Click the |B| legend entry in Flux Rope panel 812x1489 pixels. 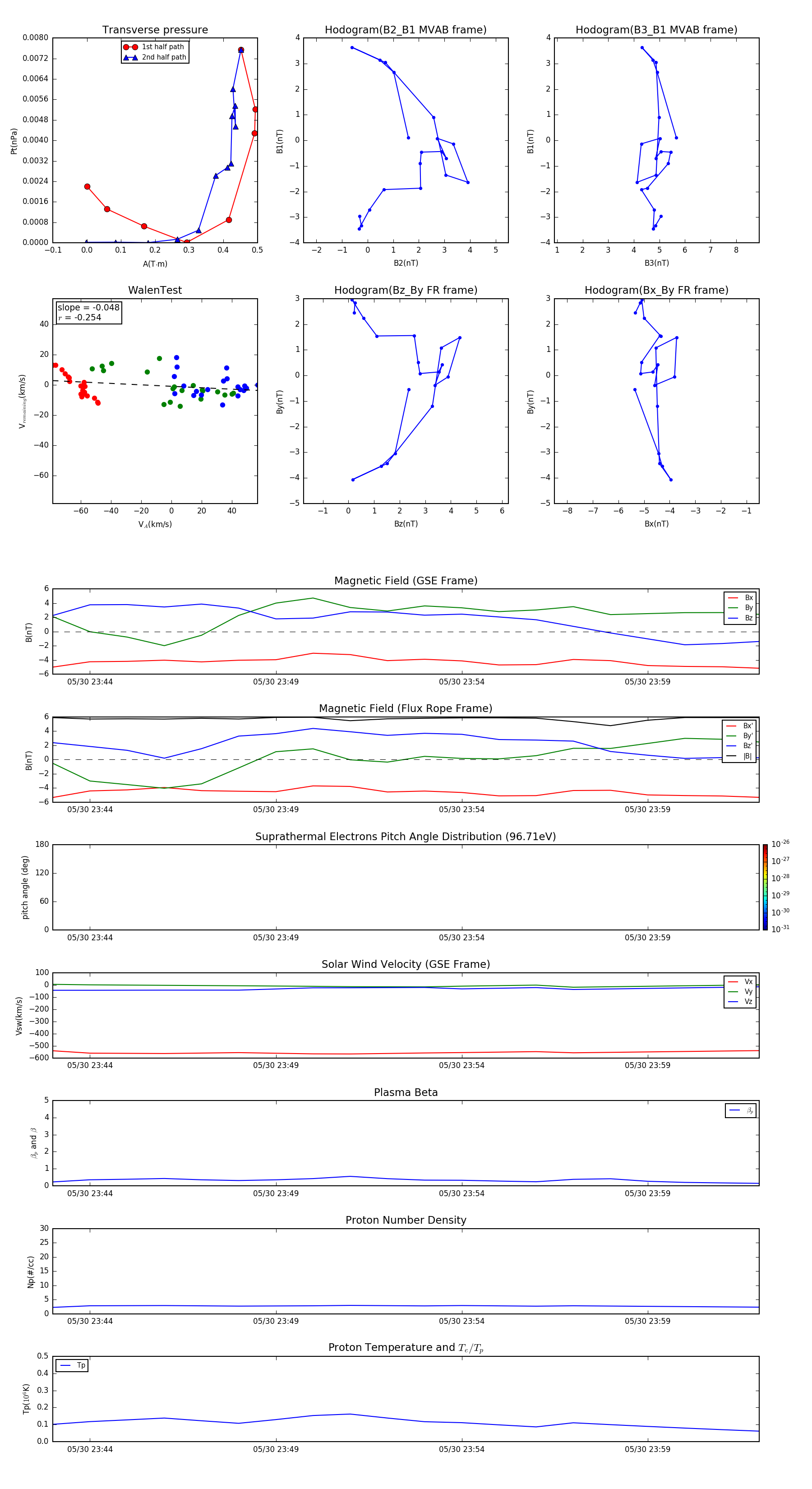pyautogui.click(x=739, y=756)
